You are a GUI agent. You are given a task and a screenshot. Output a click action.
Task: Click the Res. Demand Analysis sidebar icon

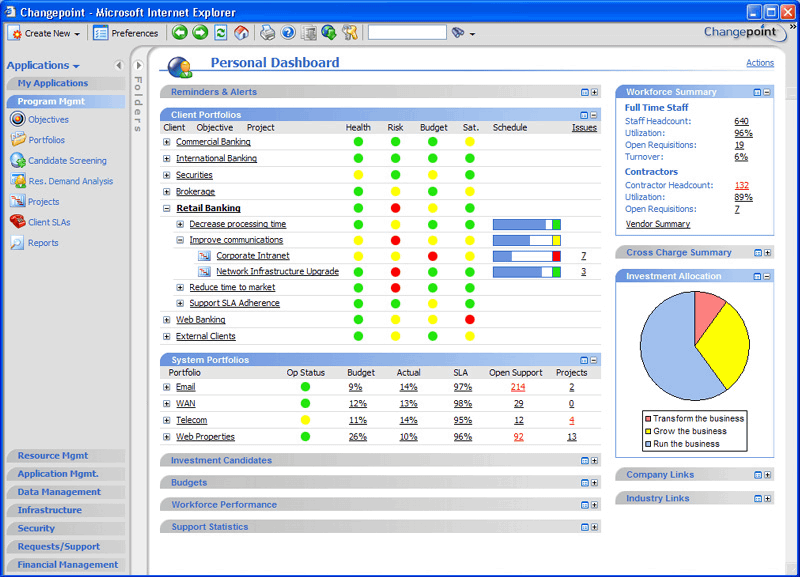tap(17, 181)
